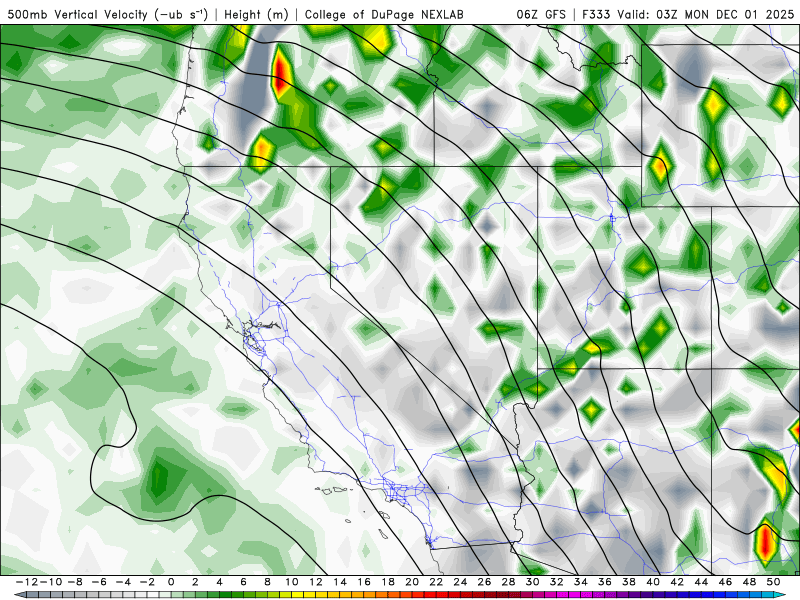This screenshot has width=800, height=600.
Task: Click the '32' color scale label
Action: coord(557,582)
